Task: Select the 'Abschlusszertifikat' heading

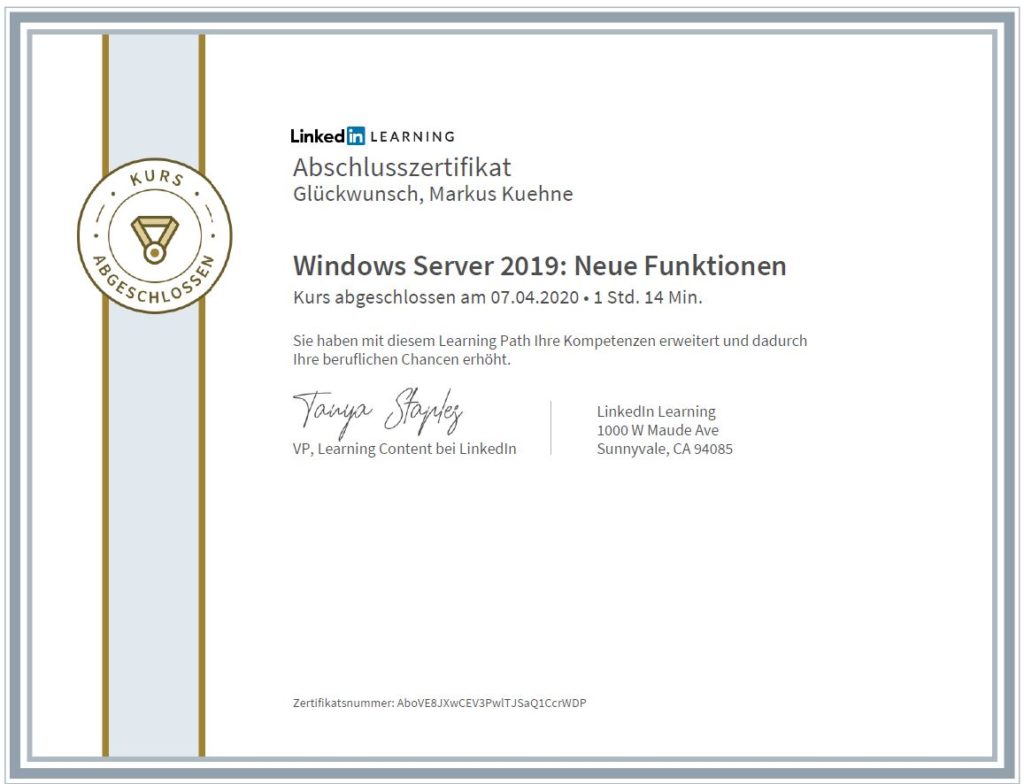Action: point(402,167)
